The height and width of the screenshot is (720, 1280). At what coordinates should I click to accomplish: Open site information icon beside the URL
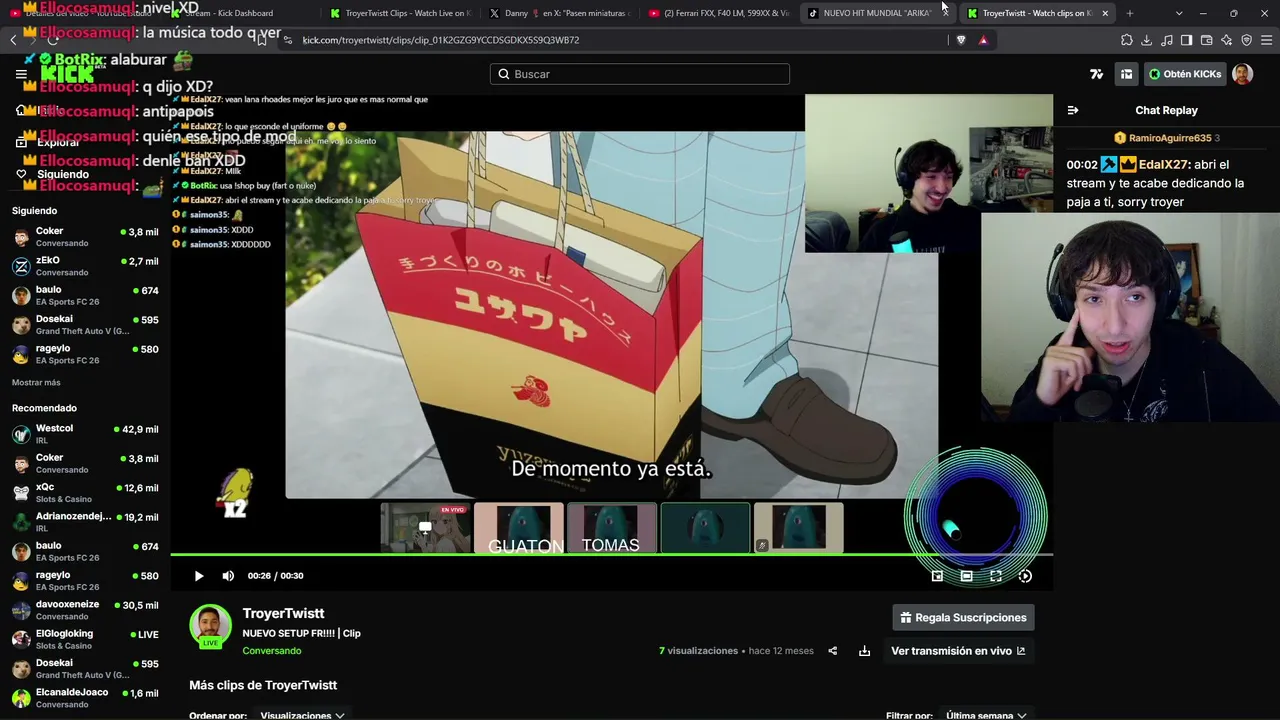(288, 40)
